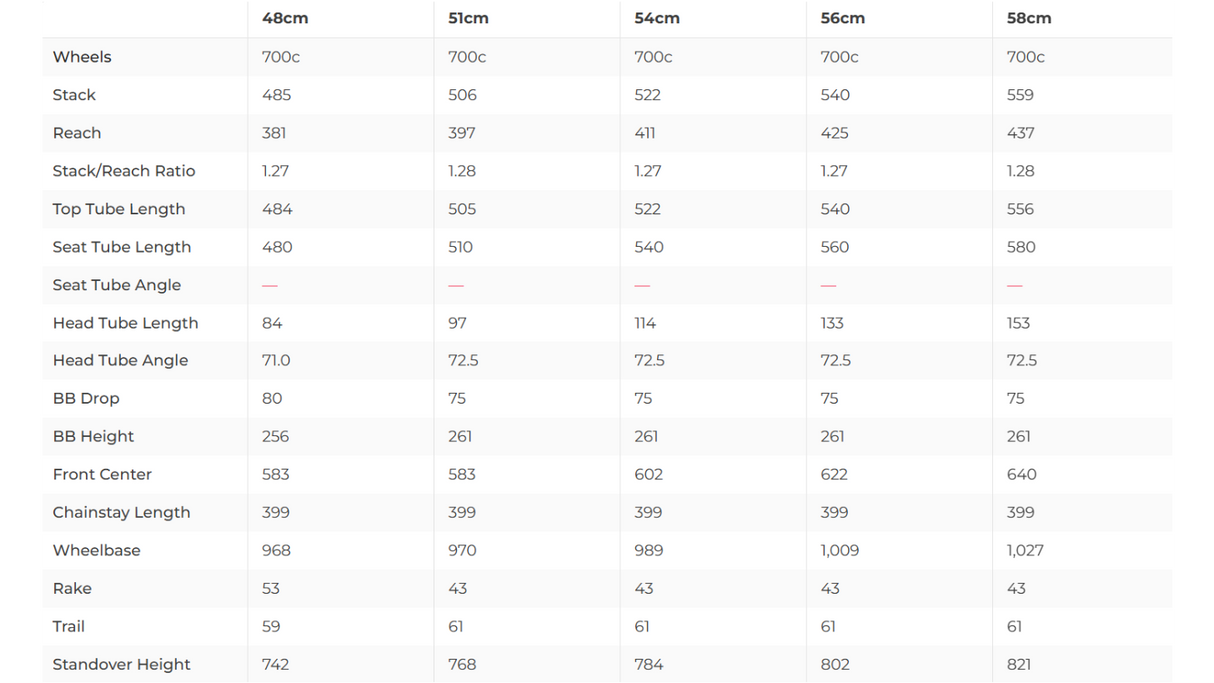This screenshot has width=1214, height=683.
Task: Click the red dash under 48cm
Action: [270, 285]
